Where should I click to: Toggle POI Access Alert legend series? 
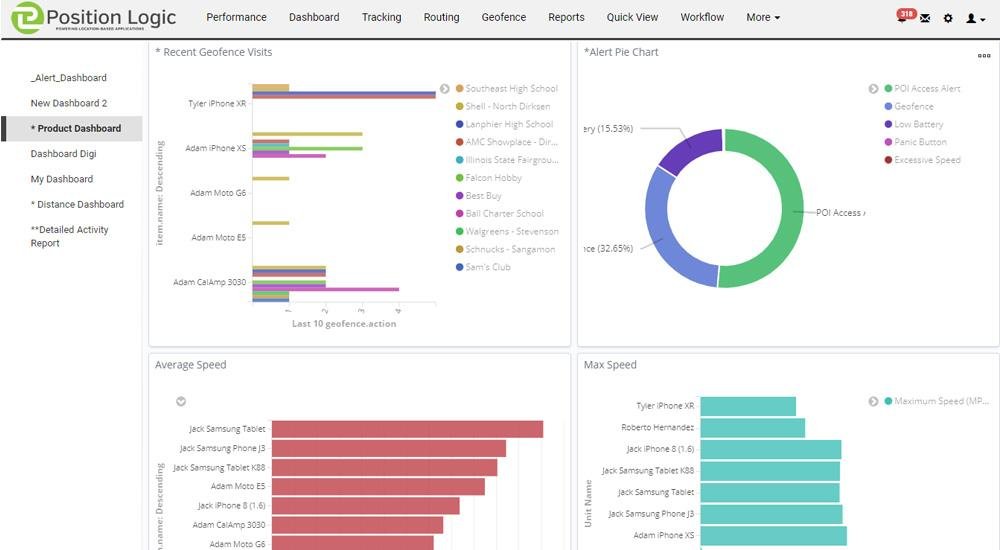[x=922, y=89]
